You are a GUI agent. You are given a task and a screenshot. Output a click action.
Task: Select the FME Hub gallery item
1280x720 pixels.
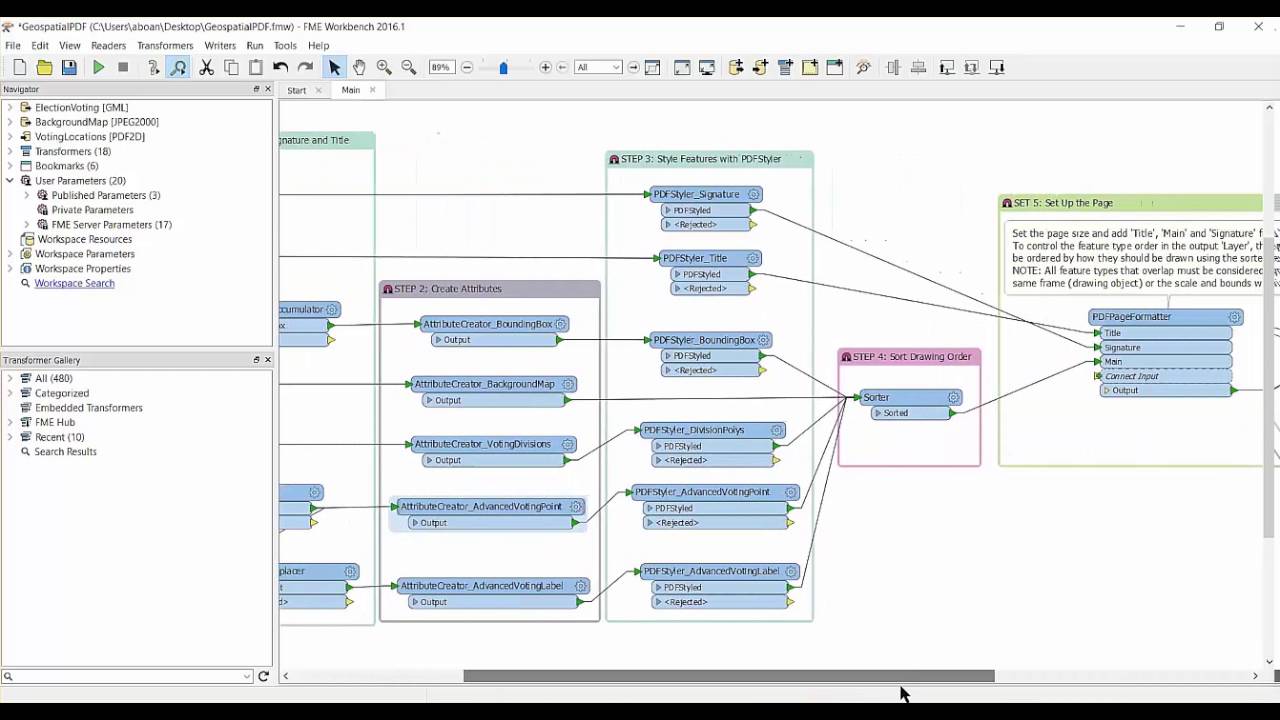pyautogui.click(x=55, y=422)
